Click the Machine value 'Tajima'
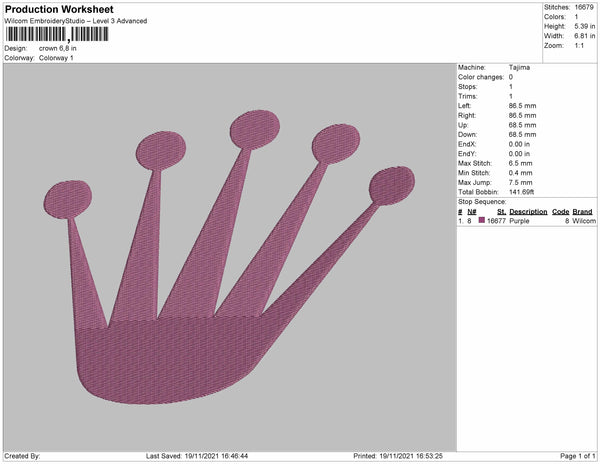The width and height of the screenshot is (600, 464). pyautogui.click(x=519, y=67)
